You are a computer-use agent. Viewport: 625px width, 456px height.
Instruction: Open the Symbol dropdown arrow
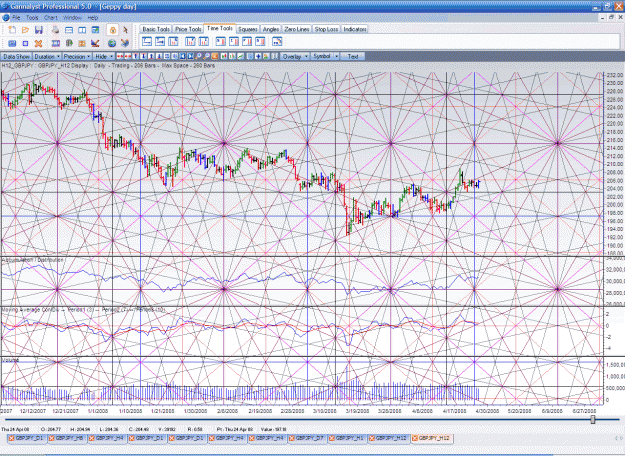[336, 57]
